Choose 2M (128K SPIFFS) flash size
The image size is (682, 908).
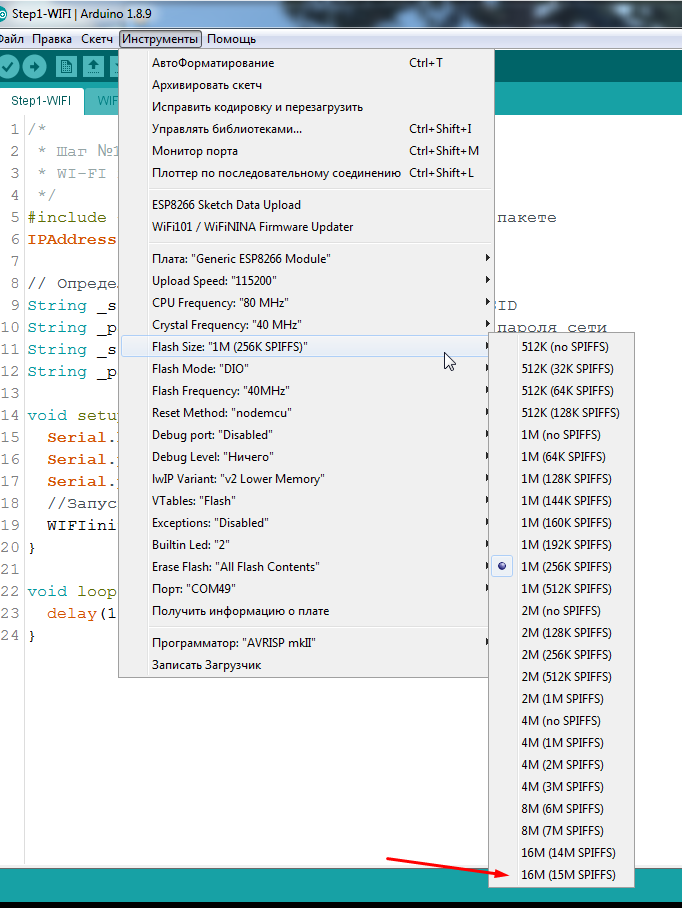(x=562, y=632)
